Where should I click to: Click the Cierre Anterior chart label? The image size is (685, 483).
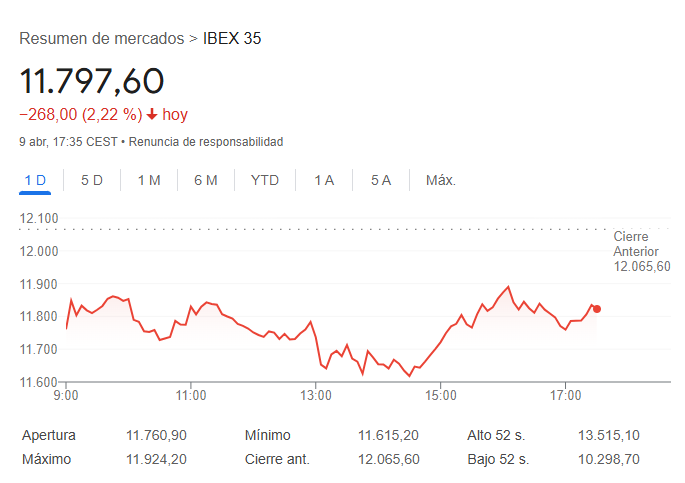pos(641,251)
